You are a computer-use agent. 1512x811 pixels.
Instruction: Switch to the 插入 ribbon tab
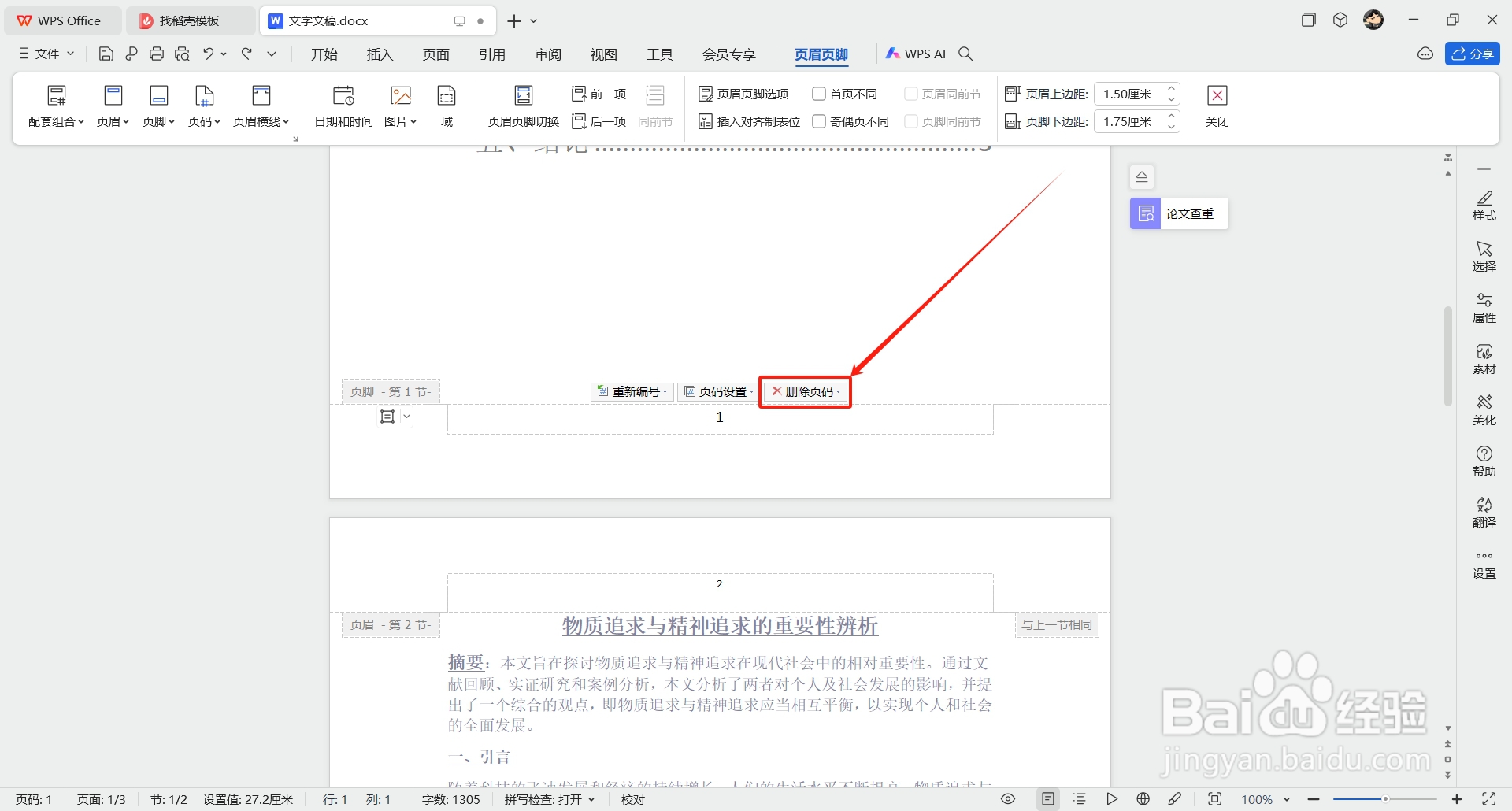[x=380, y=54]
